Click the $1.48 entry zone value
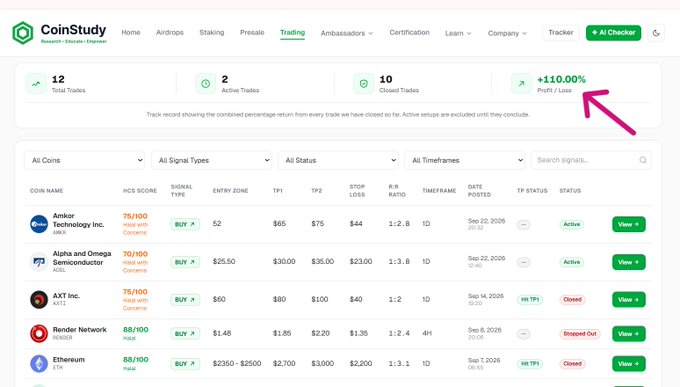680x387 pixels. click(222, 333)
